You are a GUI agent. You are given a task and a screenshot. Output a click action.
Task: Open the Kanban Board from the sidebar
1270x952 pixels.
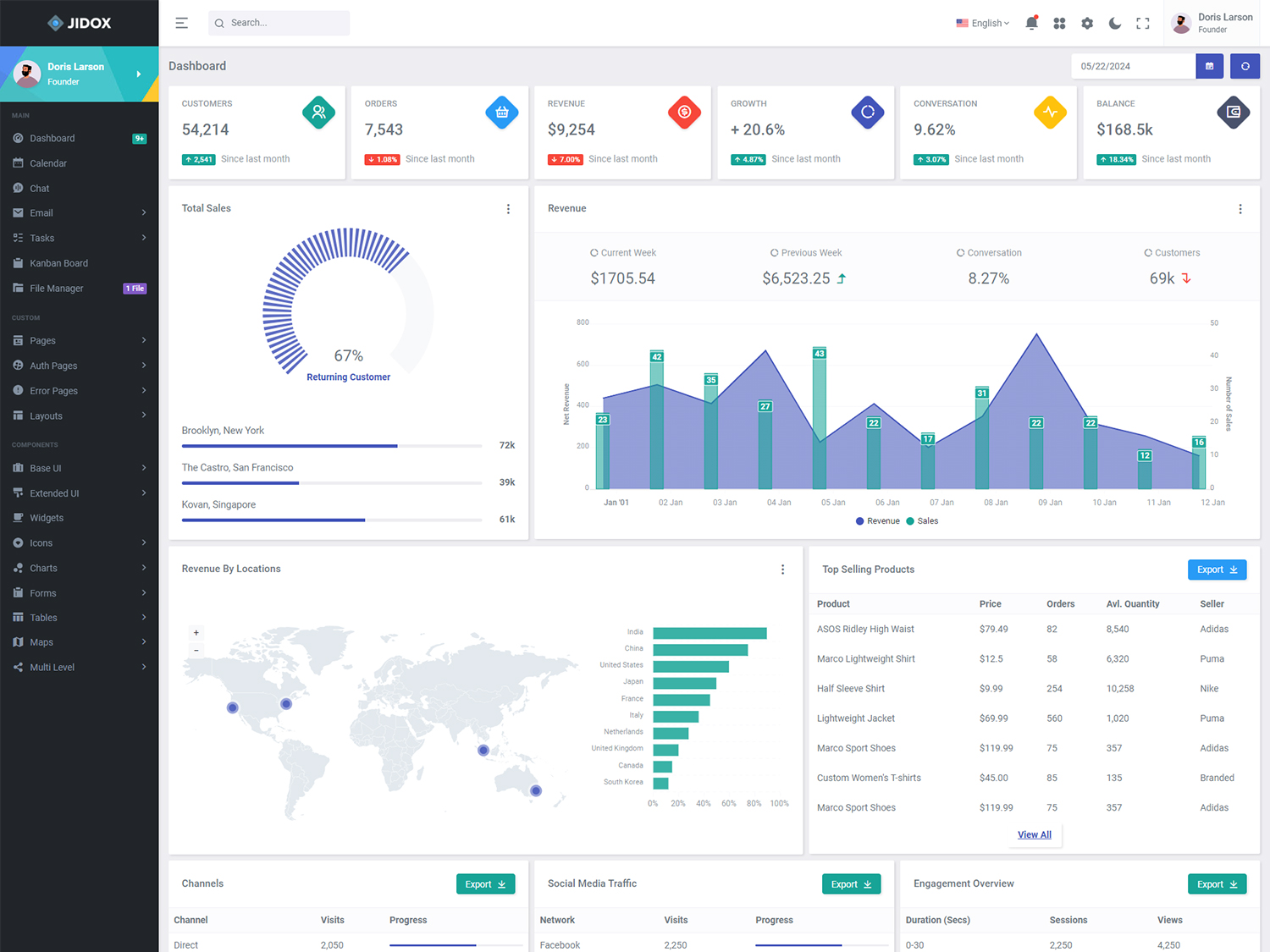59,262
